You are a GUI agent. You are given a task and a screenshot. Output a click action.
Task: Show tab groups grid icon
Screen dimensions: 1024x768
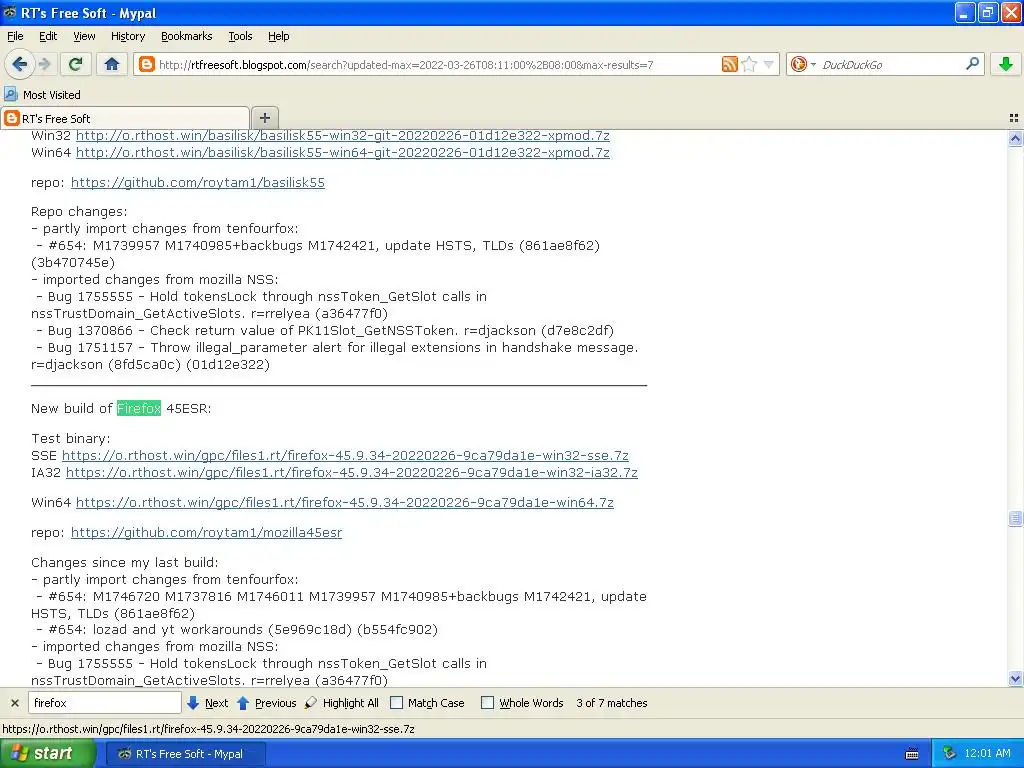click(1014, 118)
